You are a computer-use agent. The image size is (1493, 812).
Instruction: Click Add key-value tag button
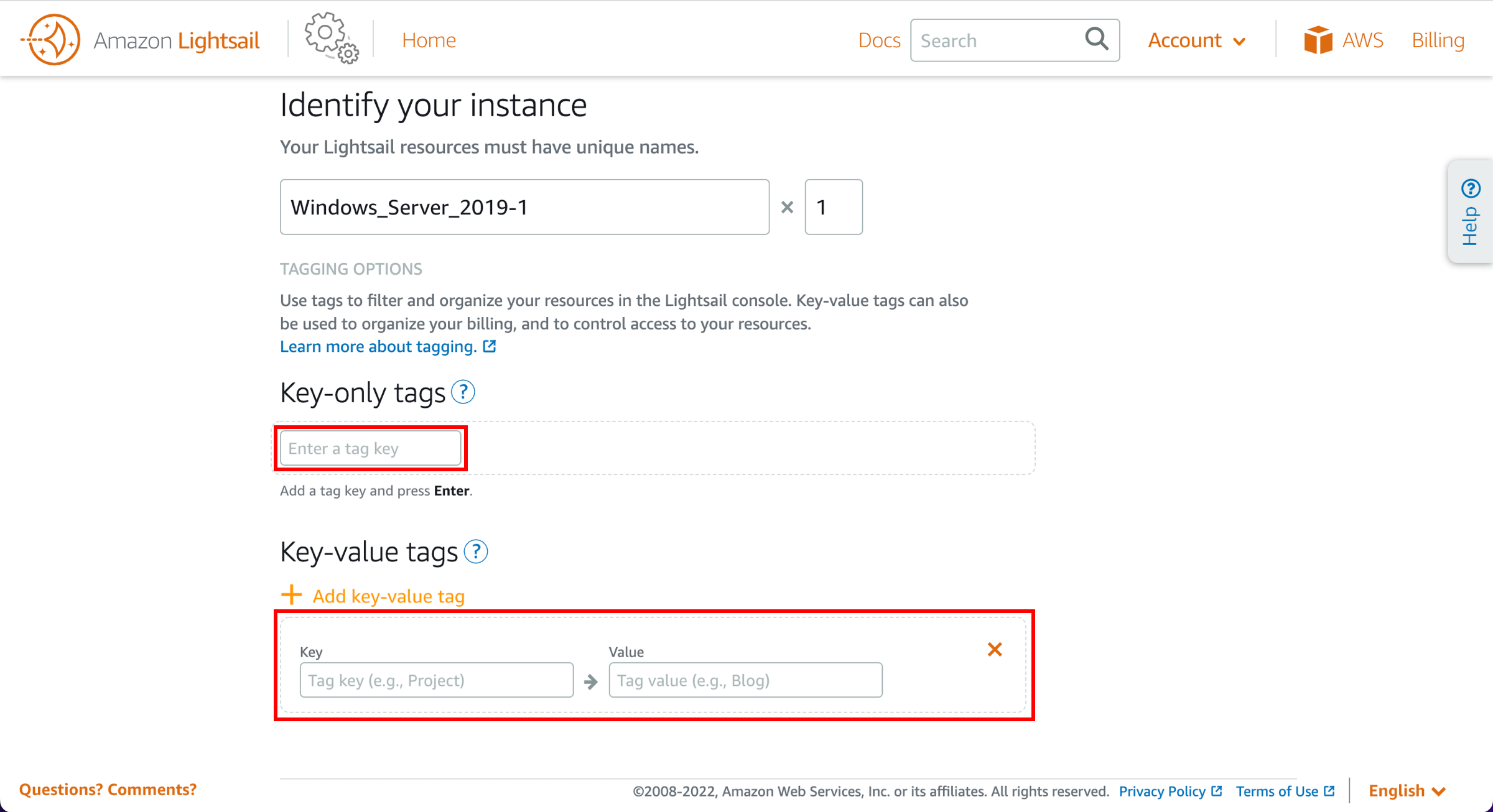click(388, 596)
